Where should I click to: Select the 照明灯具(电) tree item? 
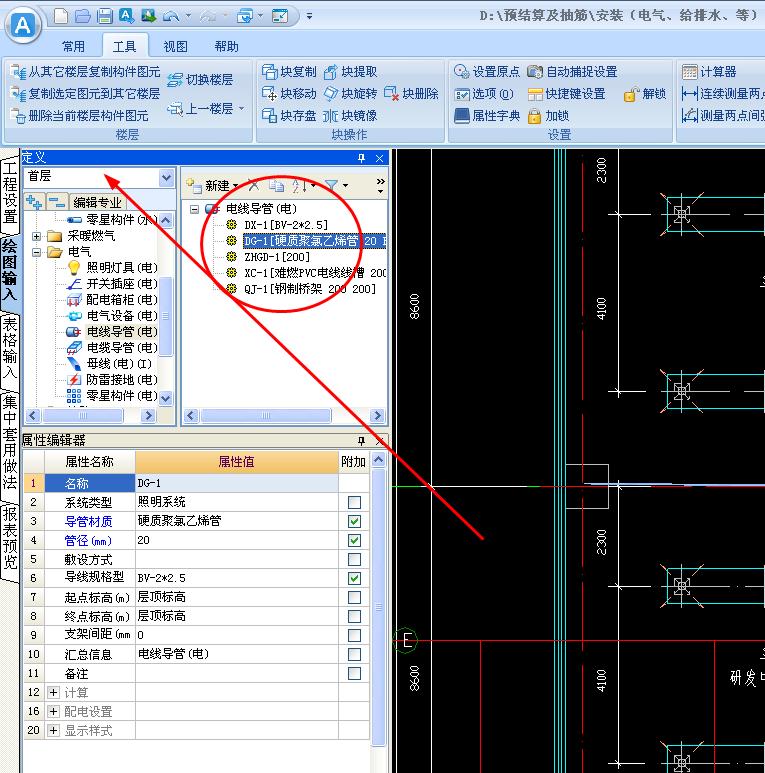coord(113,268)
